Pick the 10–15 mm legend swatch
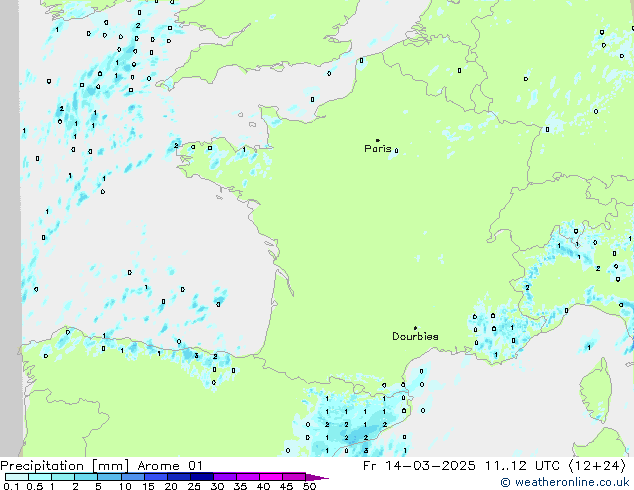Image resolution: width=634 pixels, height=490 pixels. (x=132, y=477)
